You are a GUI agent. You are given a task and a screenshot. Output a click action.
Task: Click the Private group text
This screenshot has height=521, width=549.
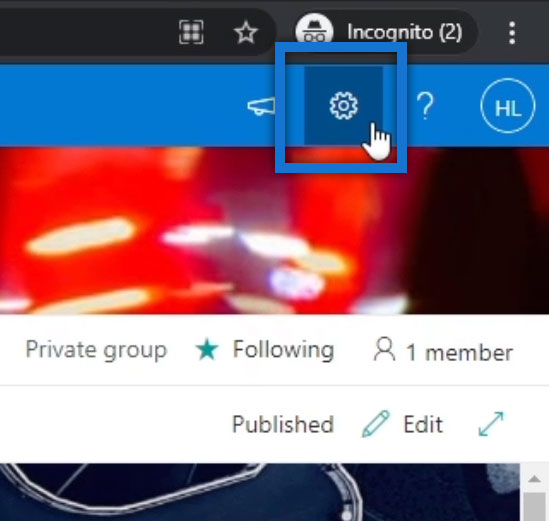click(96, 350)
